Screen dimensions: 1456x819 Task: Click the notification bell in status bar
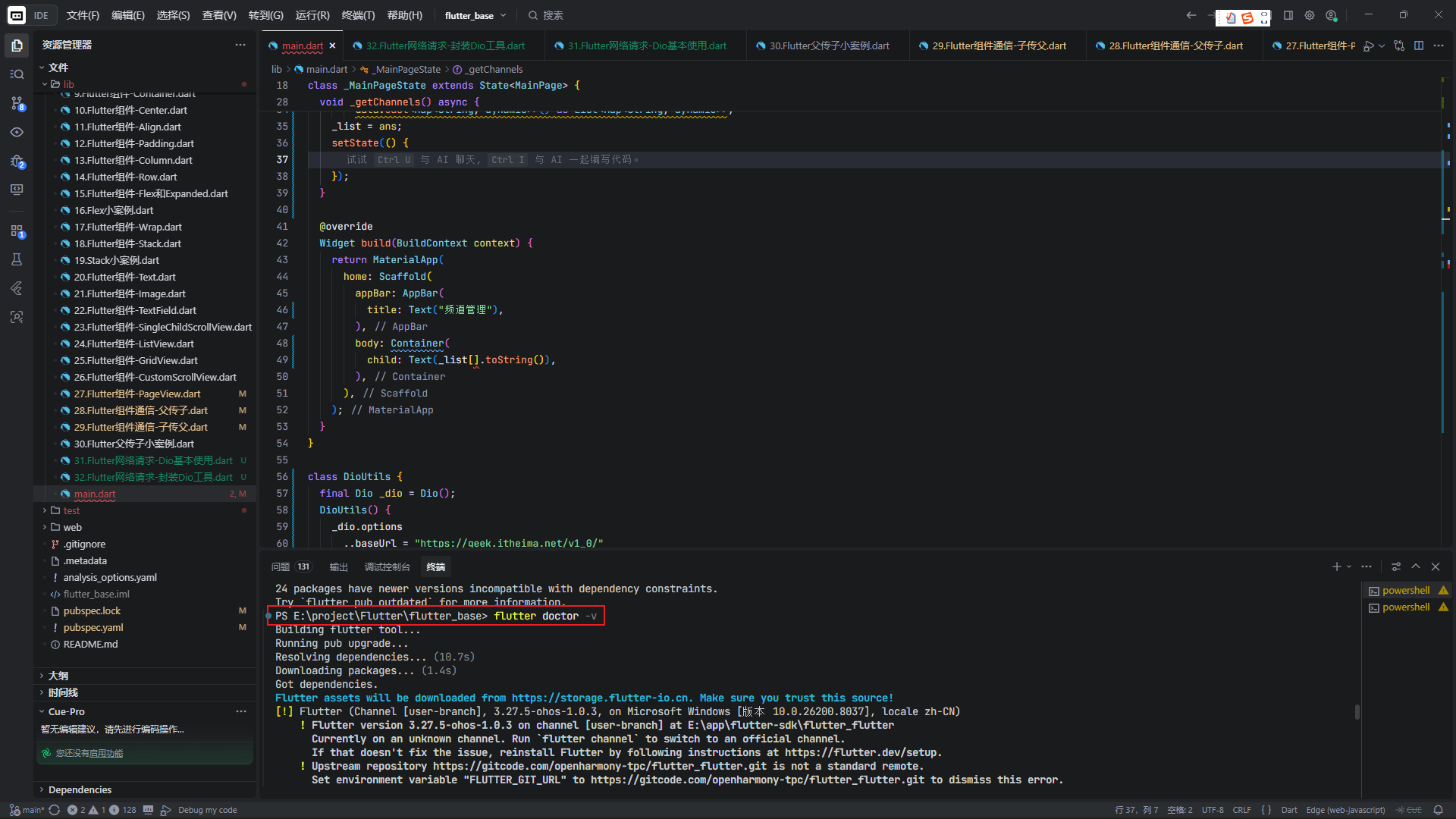tap(1438, 810)
